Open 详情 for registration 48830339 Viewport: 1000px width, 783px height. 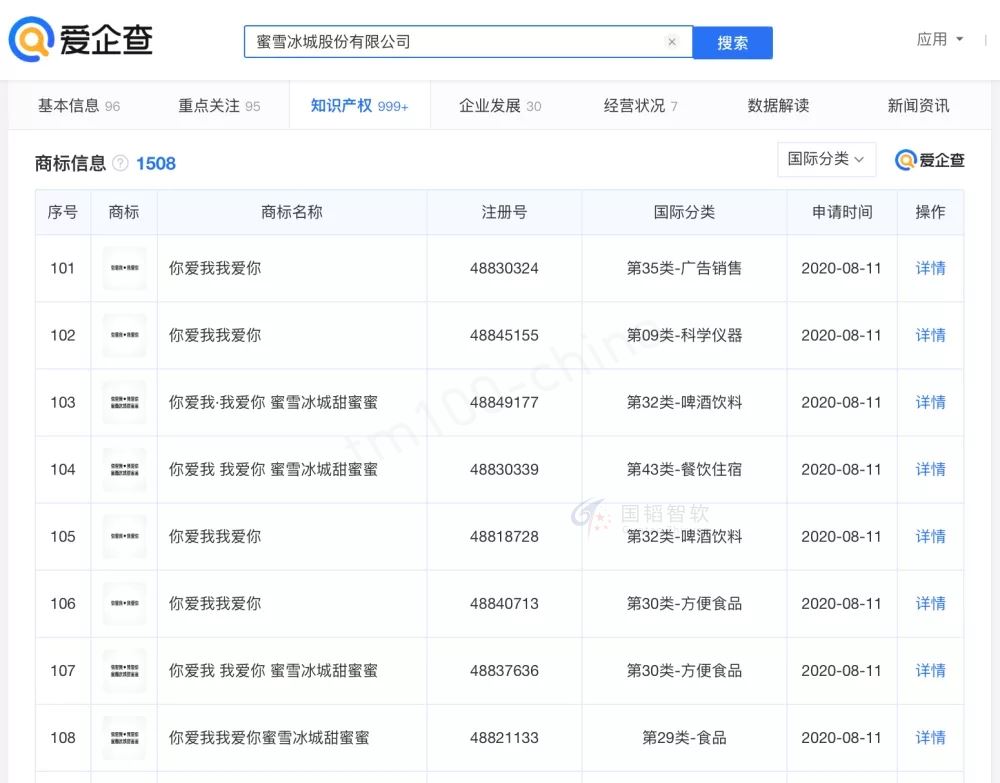click(x=930, y=469)
